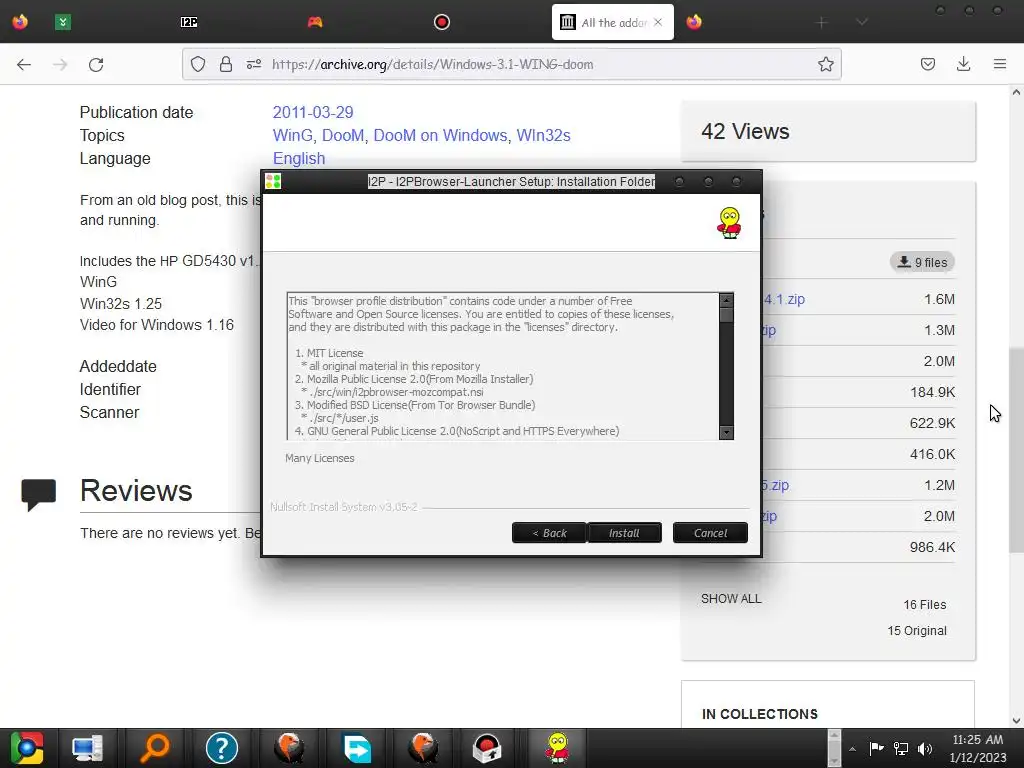
Task: Click the I2P mascot logo in the installer header
Action: pyautogui.click(x=729, y=223)
